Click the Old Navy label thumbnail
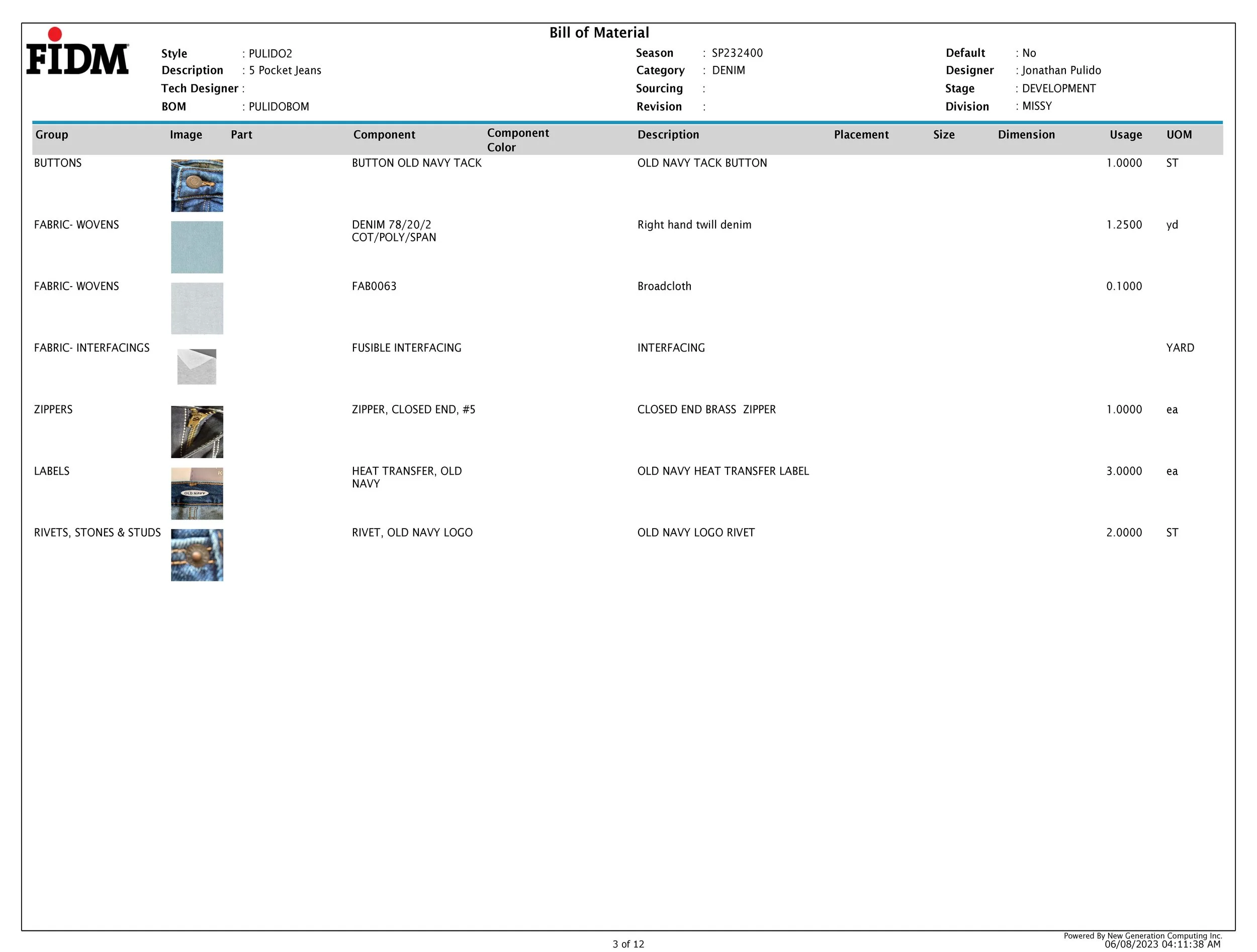This screenshot has height=952, width=1257. point(197,493)
